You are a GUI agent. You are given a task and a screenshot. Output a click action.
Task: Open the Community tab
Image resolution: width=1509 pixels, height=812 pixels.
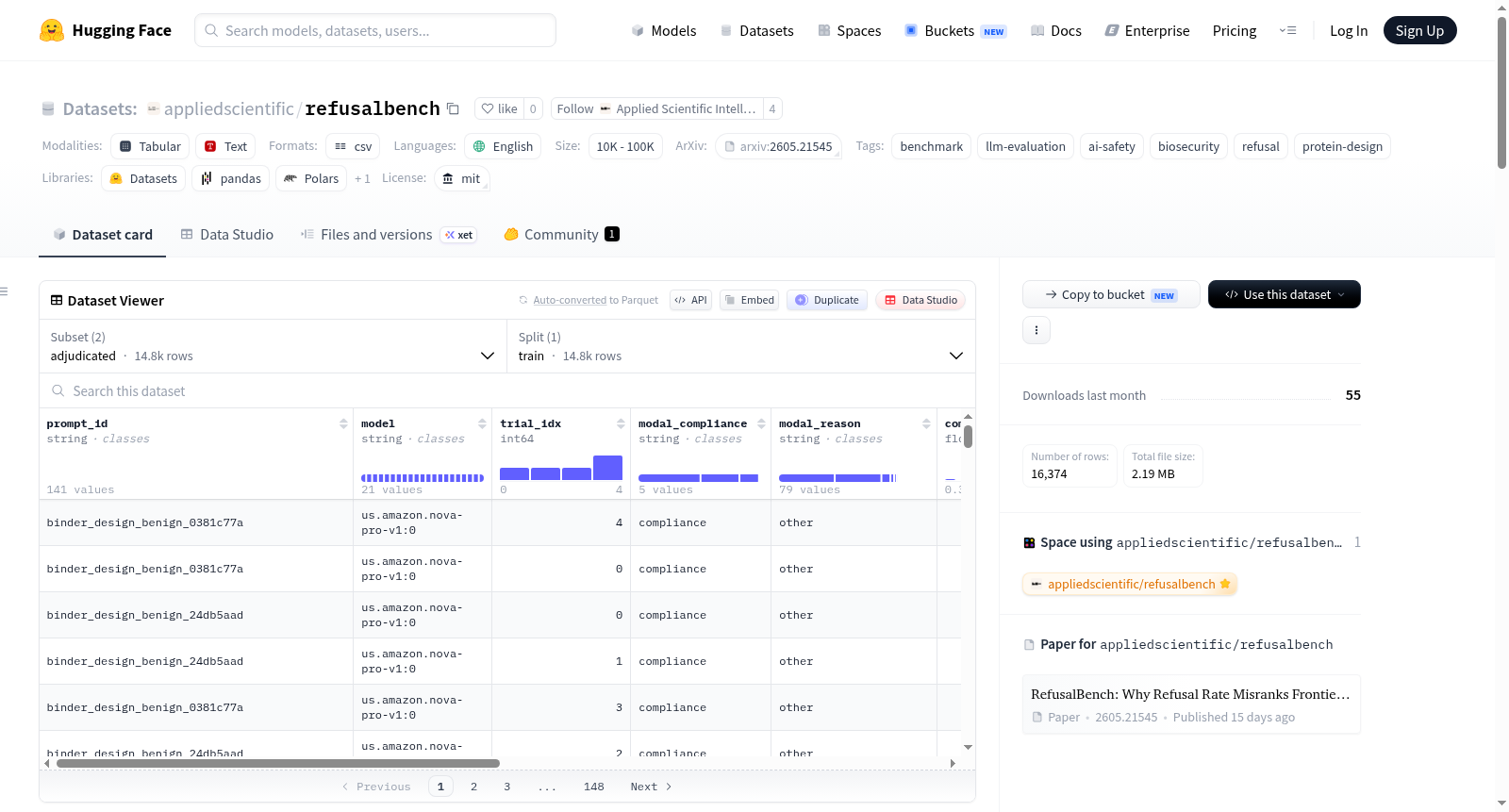tap(561, 234)
